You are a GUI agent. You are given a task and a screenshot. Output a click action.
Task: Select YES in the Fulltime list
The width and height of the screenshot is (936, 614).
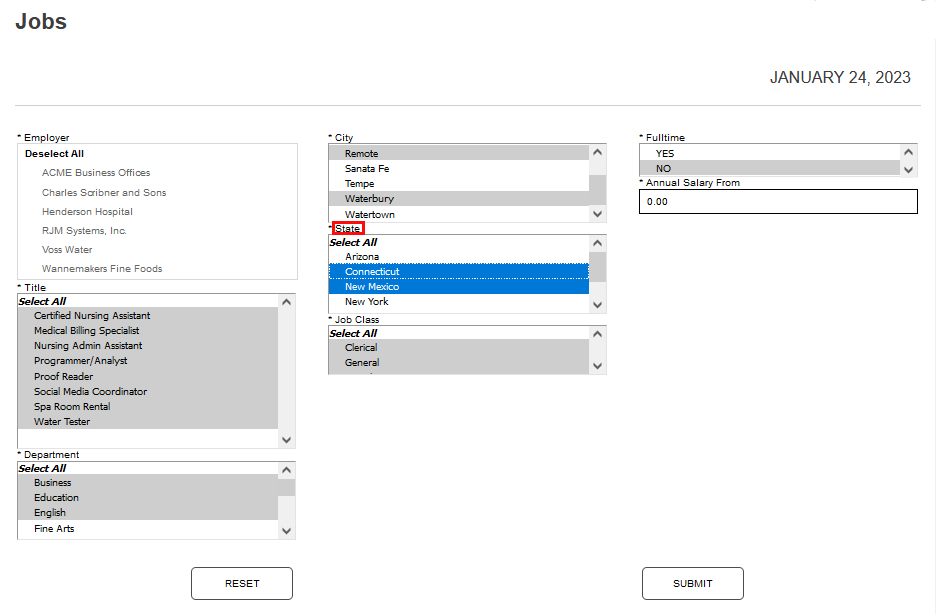point(665,153)
